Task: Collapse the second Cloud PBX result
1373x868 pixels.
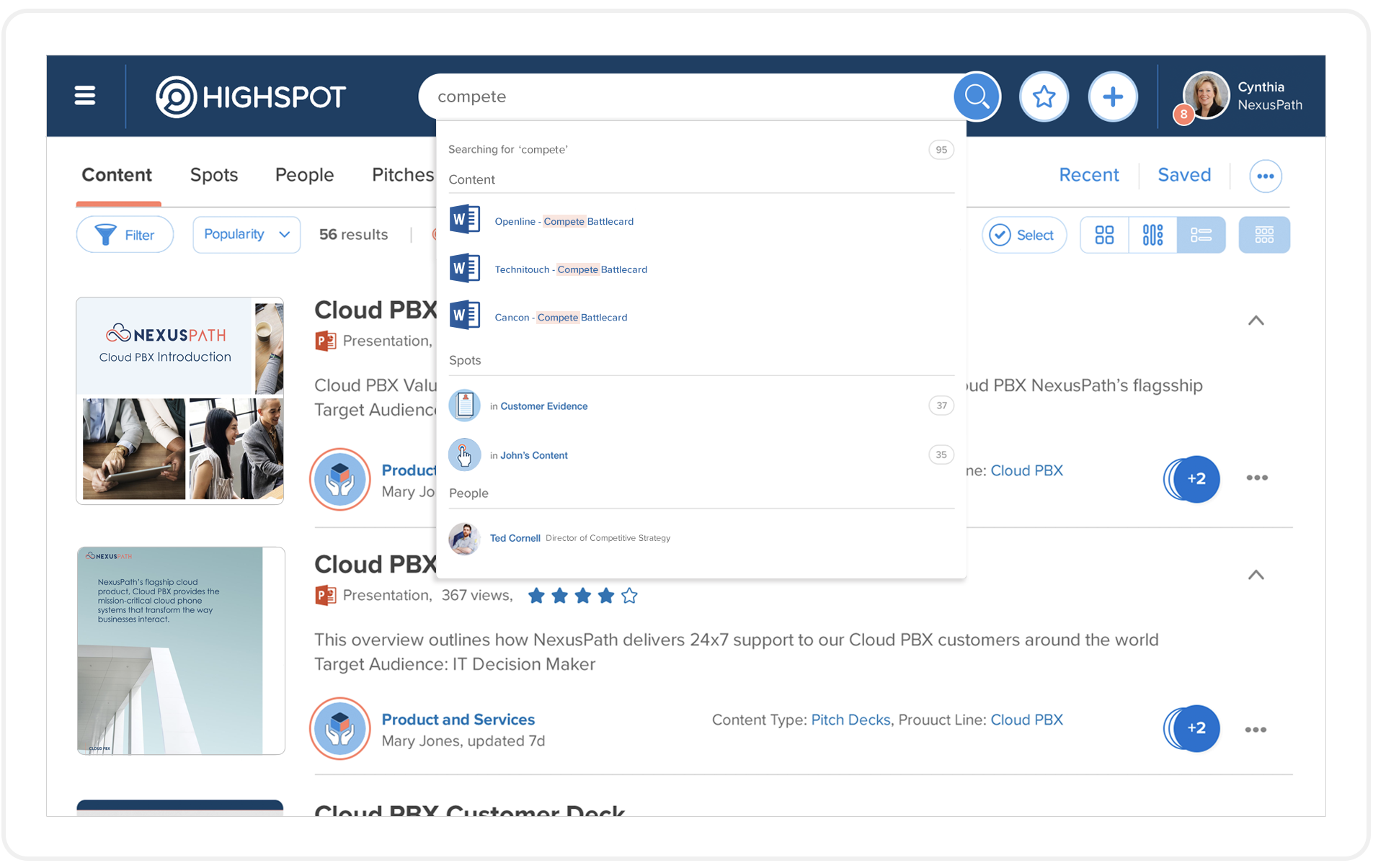Action: (x=1256, y=575)
